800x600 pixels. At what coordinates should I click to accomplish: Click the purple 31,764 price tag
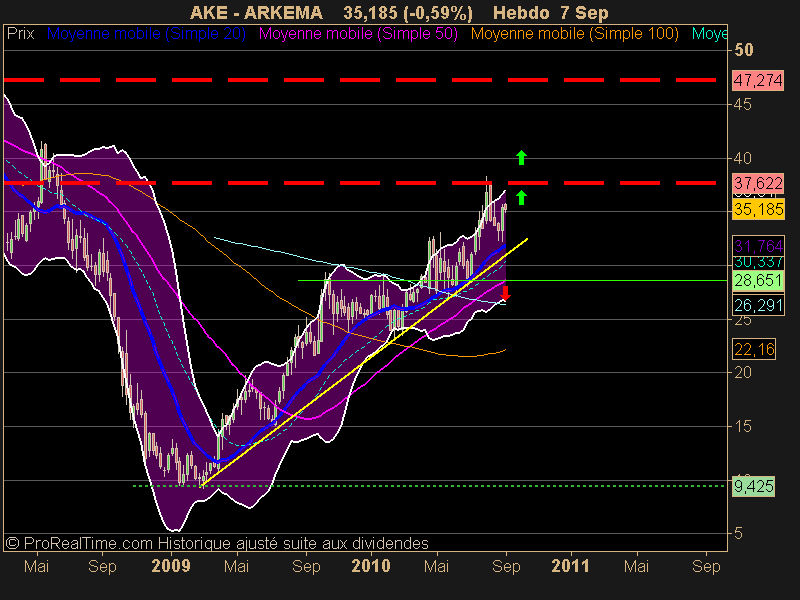758,246
